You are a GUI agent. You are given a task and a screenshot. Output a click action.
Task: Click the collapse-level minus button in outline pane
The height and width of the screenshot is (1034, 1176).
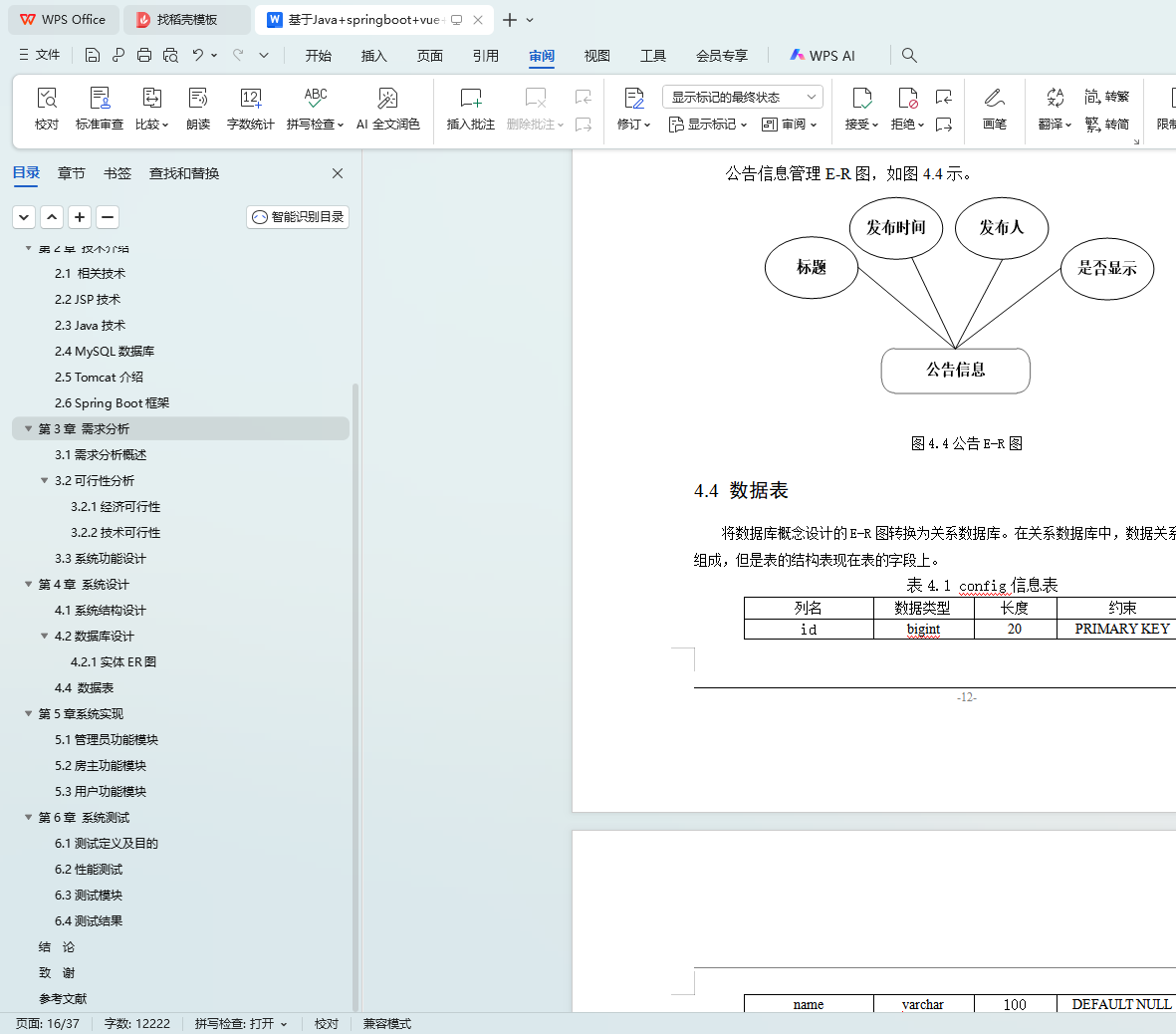click(x=108, y=217)
